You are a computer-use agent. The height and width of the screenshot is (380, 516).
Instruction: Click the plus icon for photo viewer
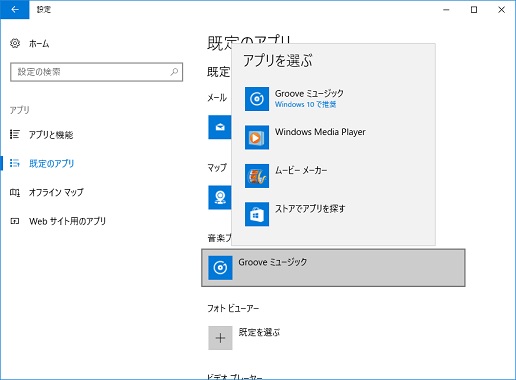[220, 338]
